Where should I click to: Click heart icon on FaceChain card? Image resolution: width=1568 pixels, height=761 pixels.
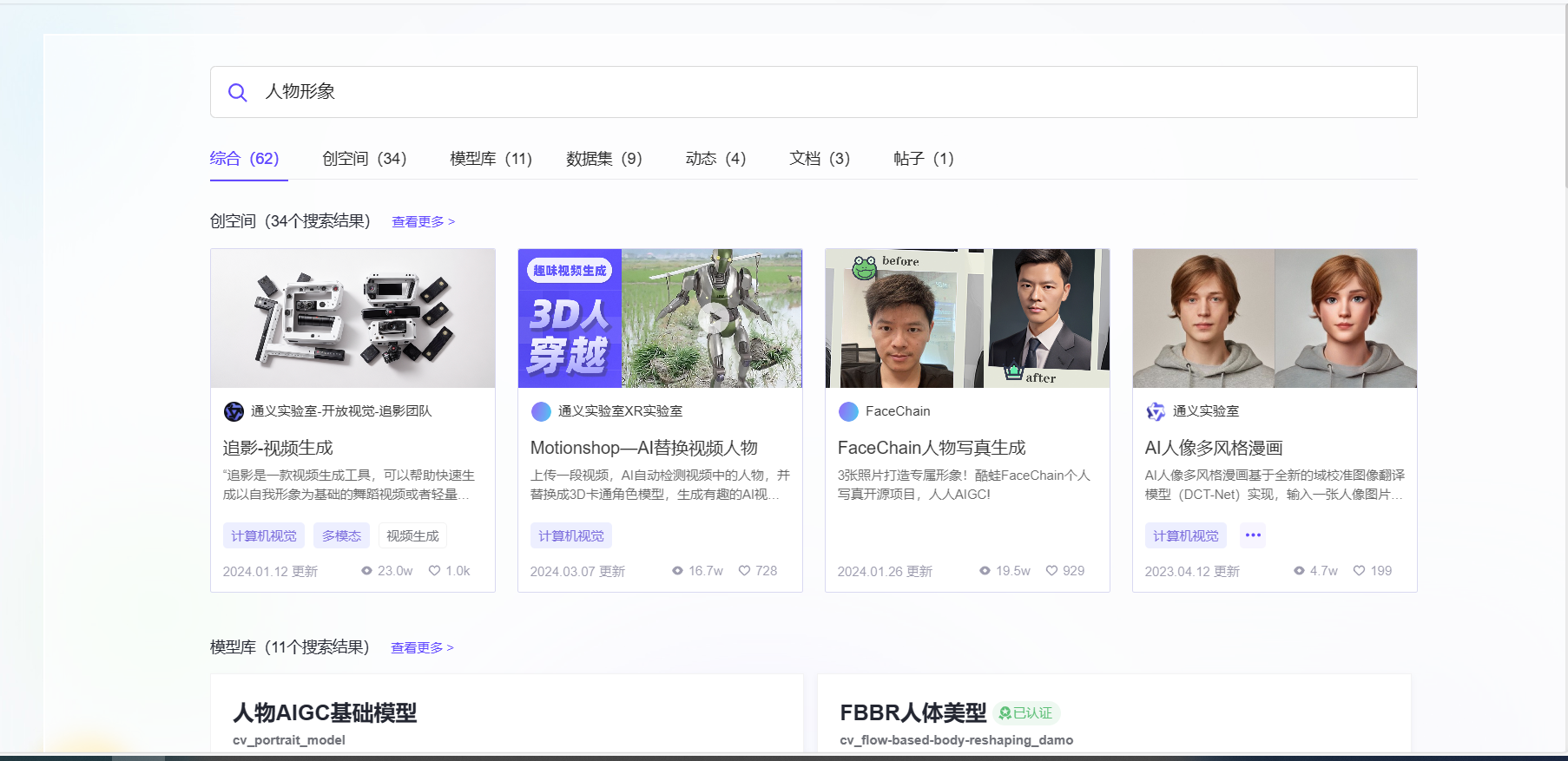tap(1051, 571)
